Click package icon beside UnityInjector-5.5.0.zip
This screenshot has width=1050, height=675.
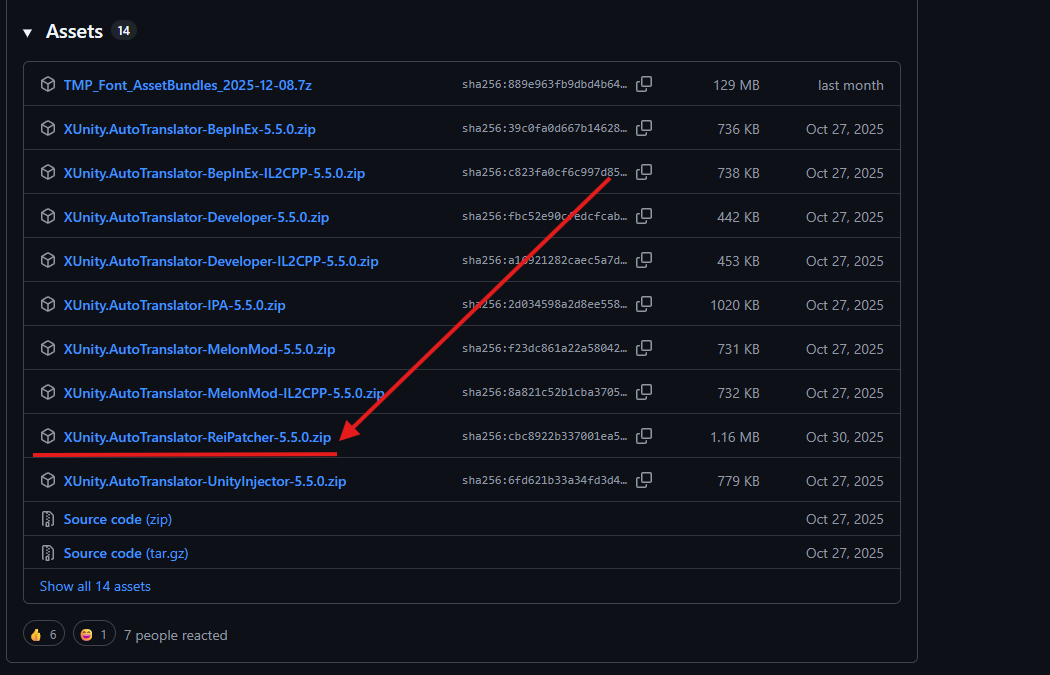48,480
